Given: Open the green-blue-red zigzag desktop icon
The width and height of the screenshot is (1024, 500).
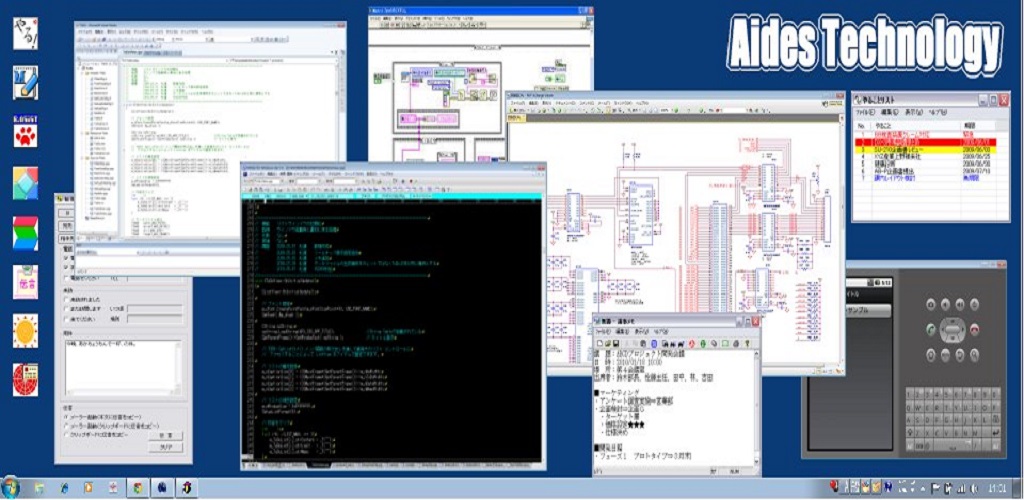Looking at the screenshot, I should point(25,233).
